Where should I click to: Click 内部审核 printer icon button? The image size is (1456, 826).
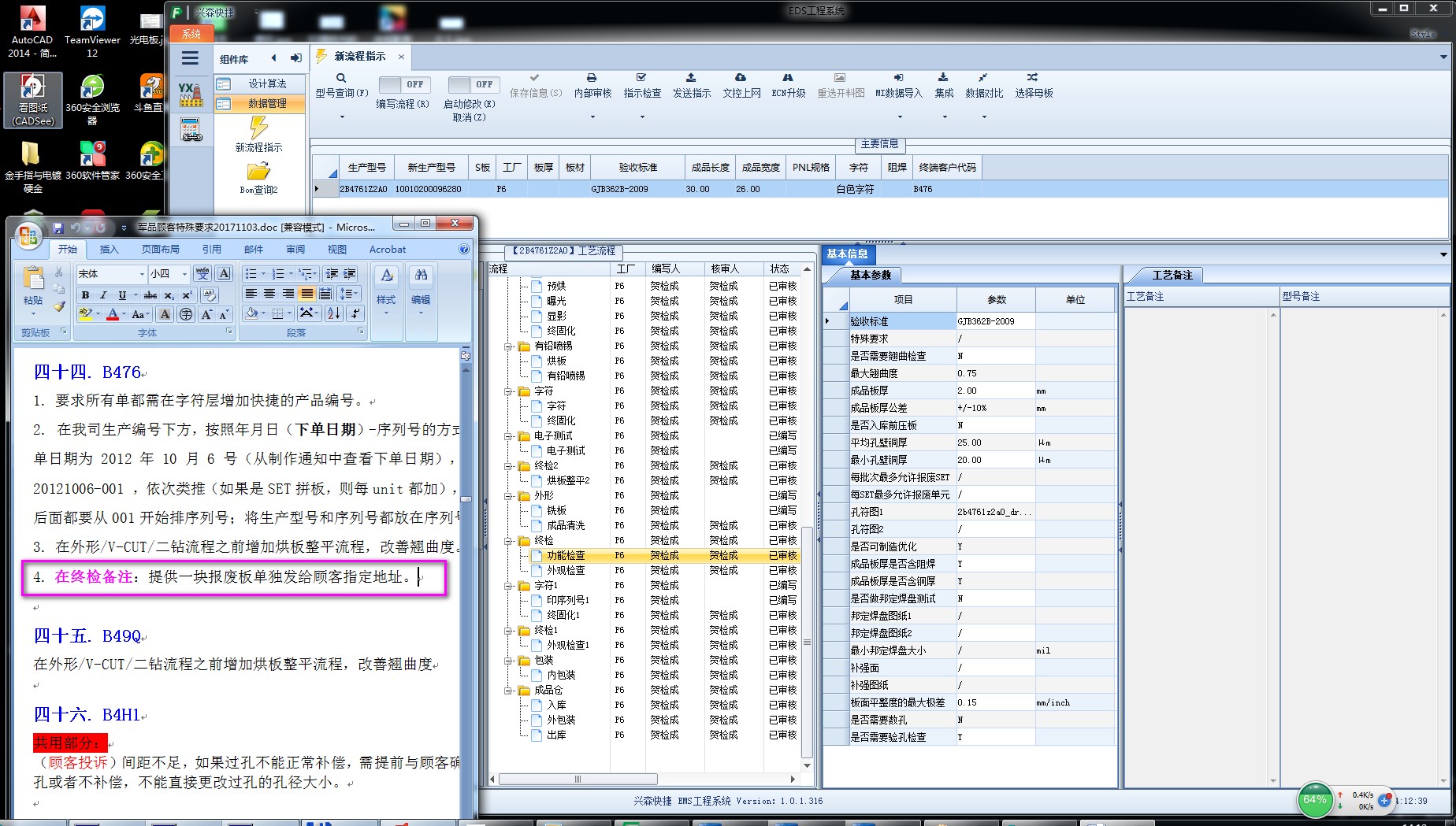tap(592, 86)
